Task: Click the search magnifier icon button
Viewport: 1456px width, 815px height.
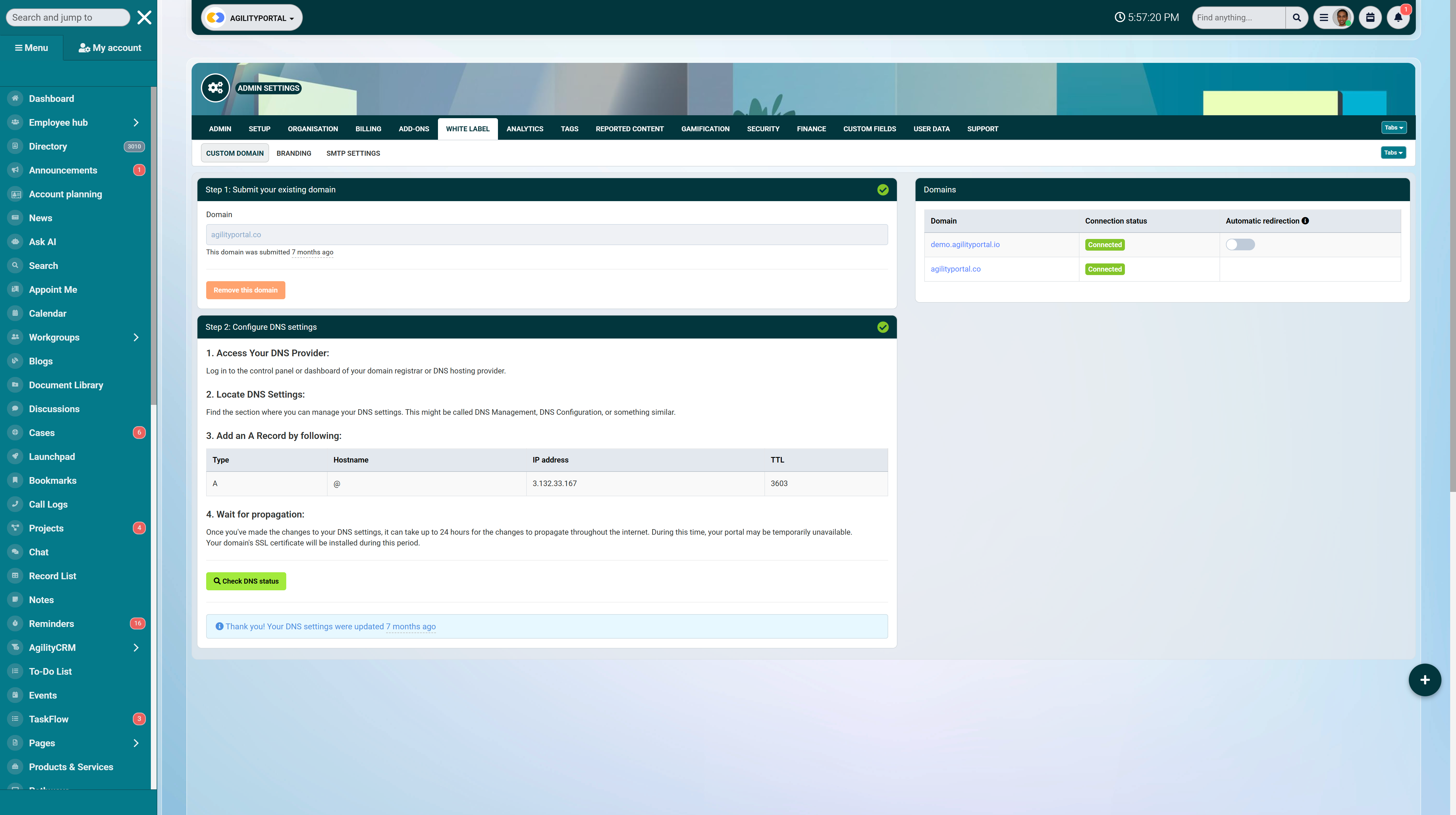Action: [x=1297, y=17]
